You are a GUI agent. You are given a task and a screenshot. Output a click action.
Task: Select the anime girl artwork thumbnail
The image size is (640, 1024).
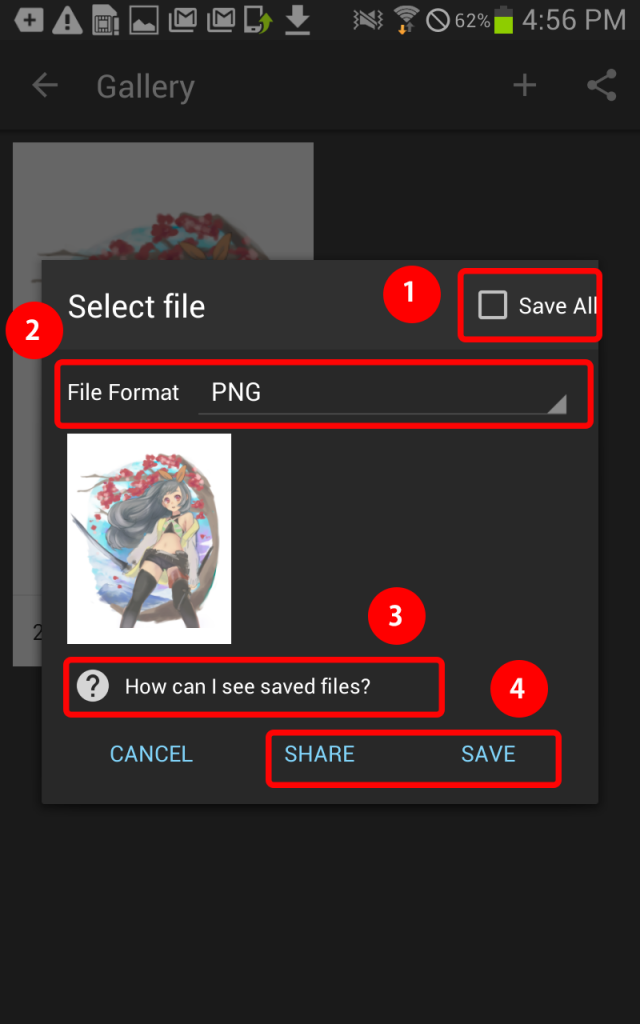149,539
